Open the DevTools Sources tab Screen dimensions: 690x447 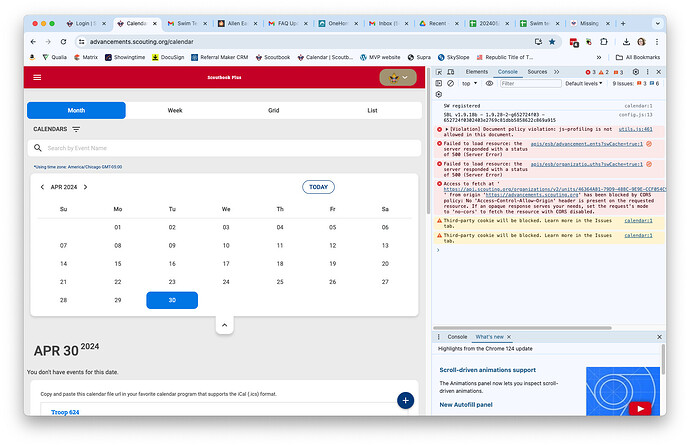point(537,72)
